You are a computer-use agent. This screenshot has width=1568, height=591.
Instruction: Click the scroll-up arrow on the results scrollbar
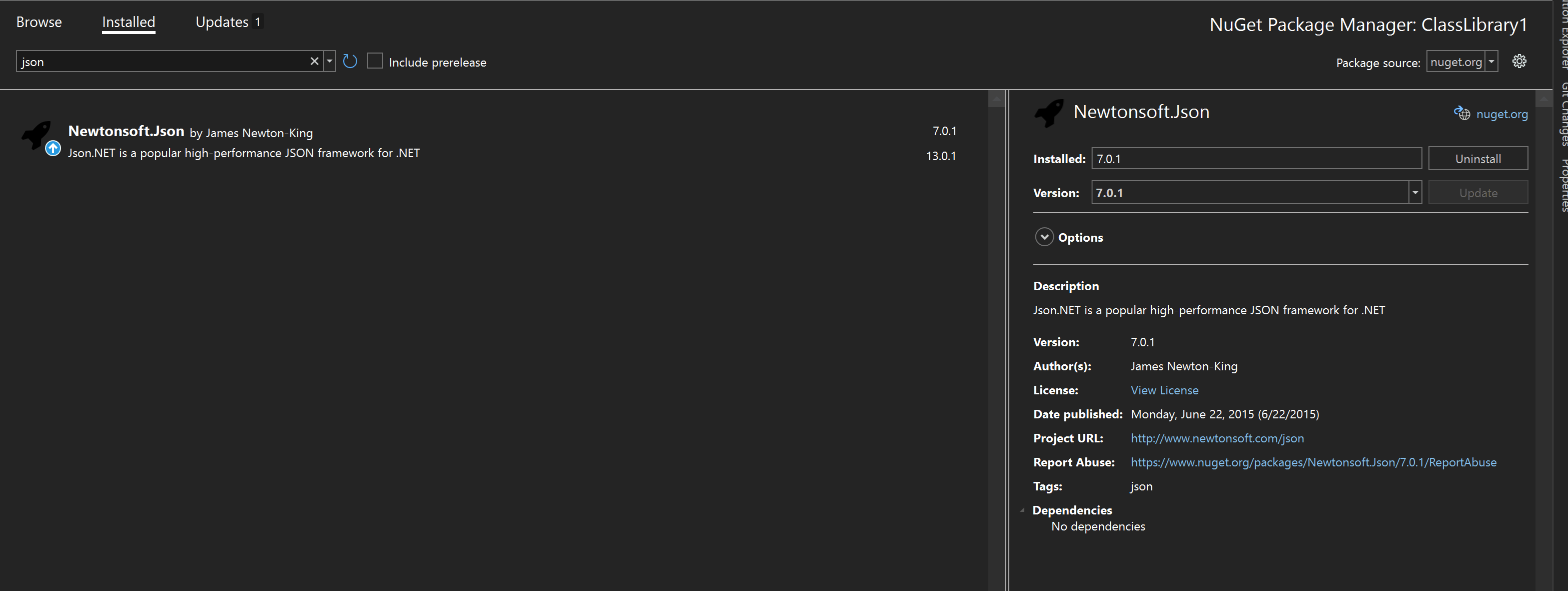(x=996, y=99)
